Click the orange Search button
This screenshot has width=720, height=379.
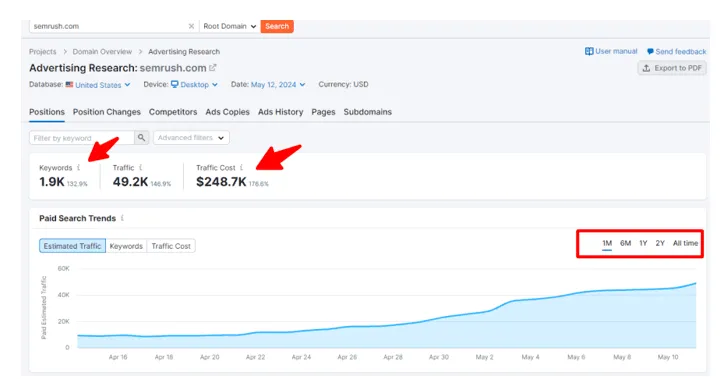277,27
